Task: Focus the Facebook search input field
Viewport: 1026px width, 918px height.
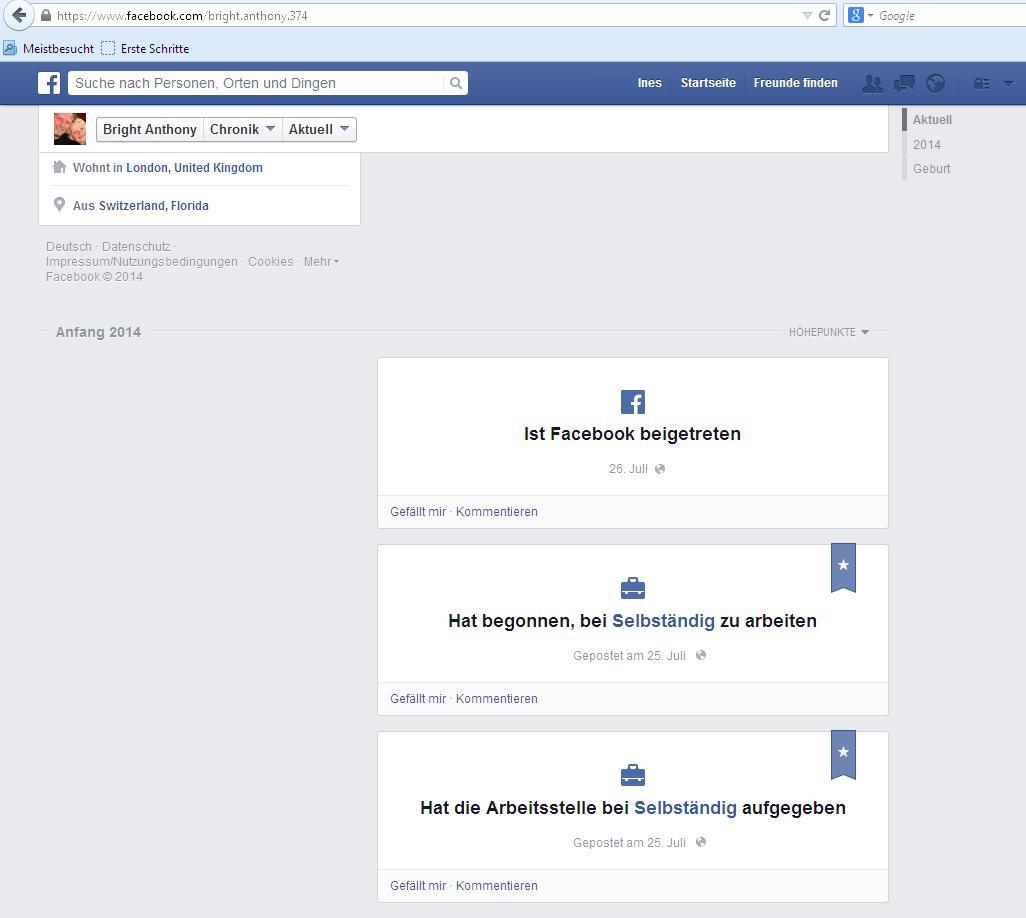Action: point(256,83)
